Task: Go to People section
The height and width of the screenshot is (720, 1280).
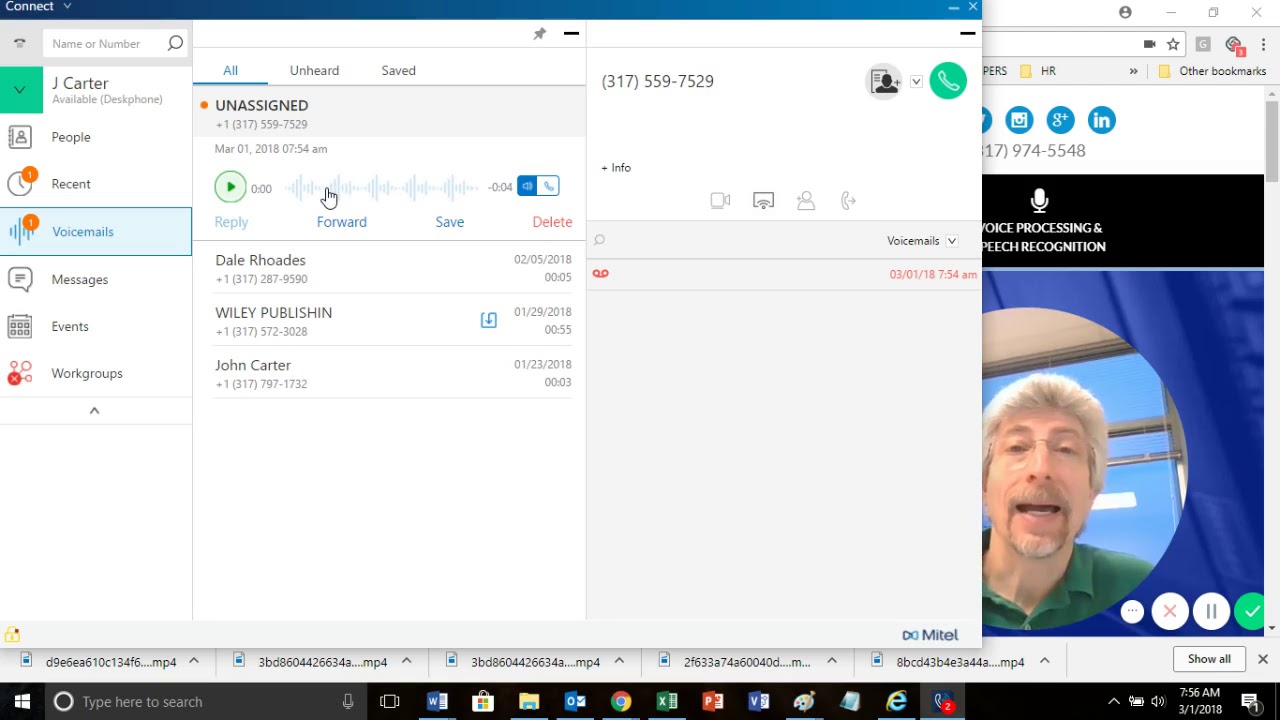Action: click(96, 137)
